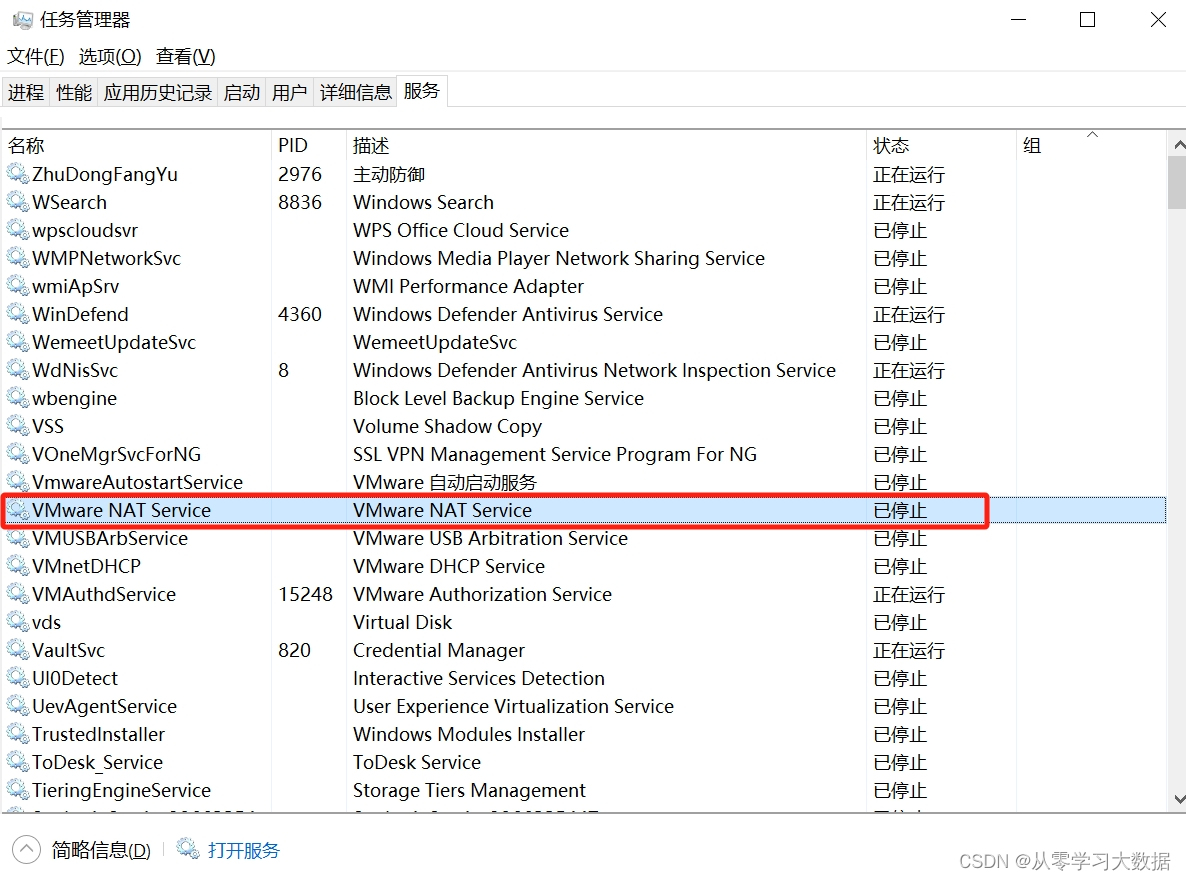Select 'SSL VPN Management Service Program For NG'
1186x880 pixels.
(554, 454)
